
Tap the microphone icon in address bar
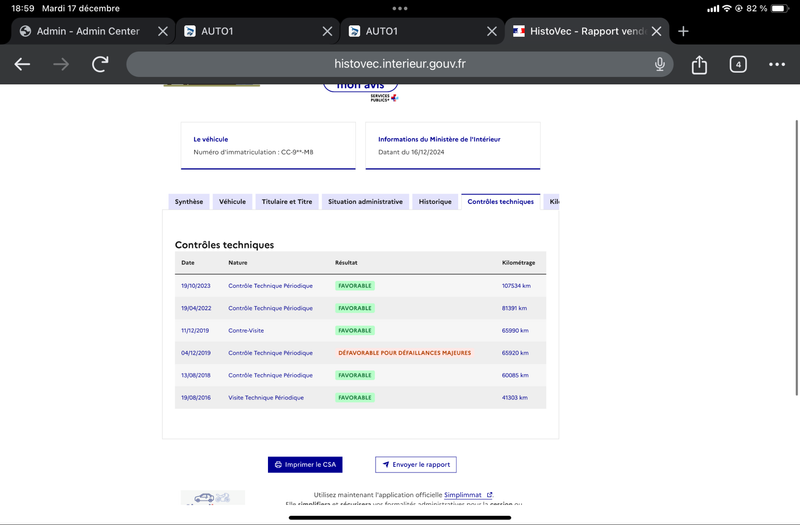click(660, 64)
